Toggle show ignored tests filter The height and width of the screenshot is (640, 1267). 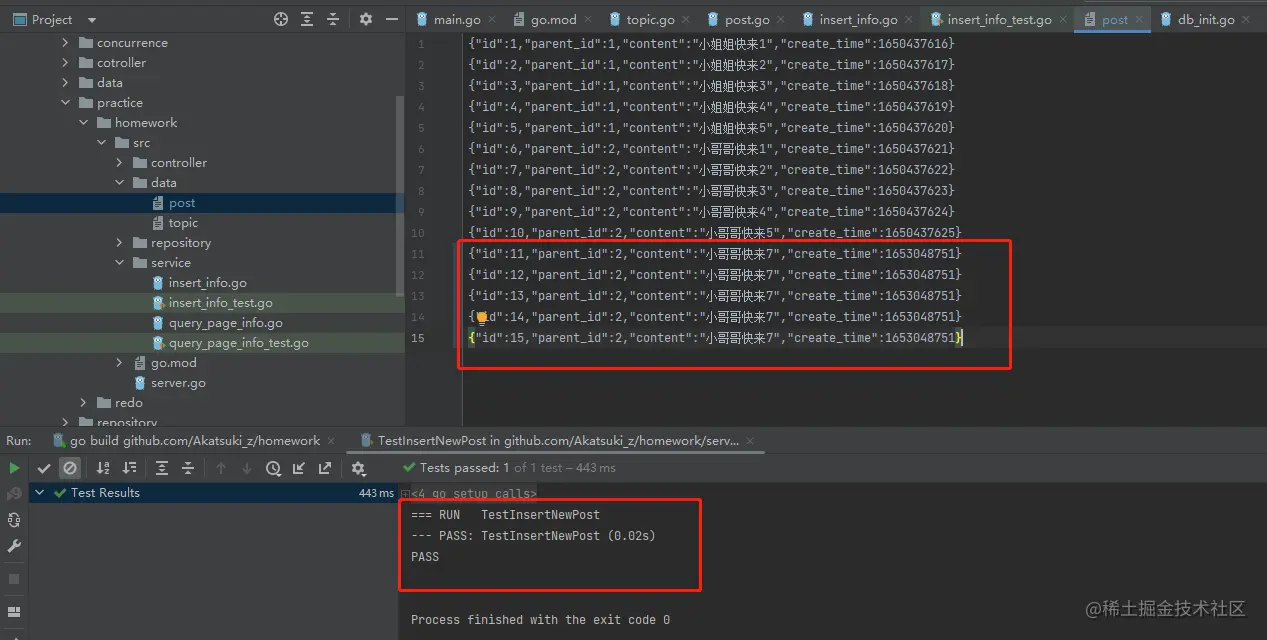click(70, 468)
